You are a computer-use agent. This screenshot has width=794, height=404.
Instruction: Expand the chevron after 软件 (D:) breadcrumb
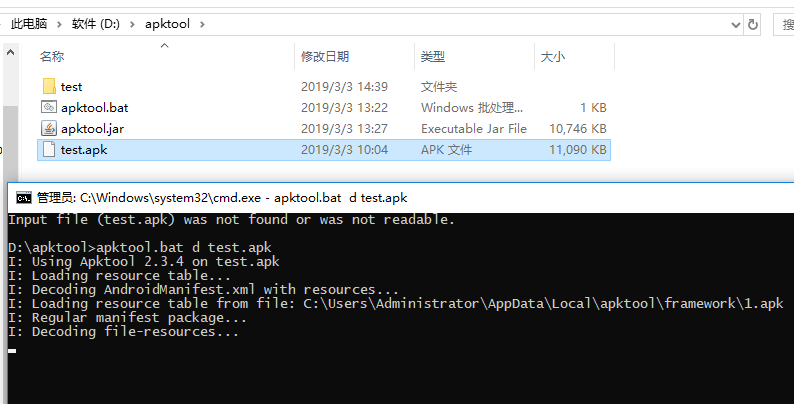132,24
